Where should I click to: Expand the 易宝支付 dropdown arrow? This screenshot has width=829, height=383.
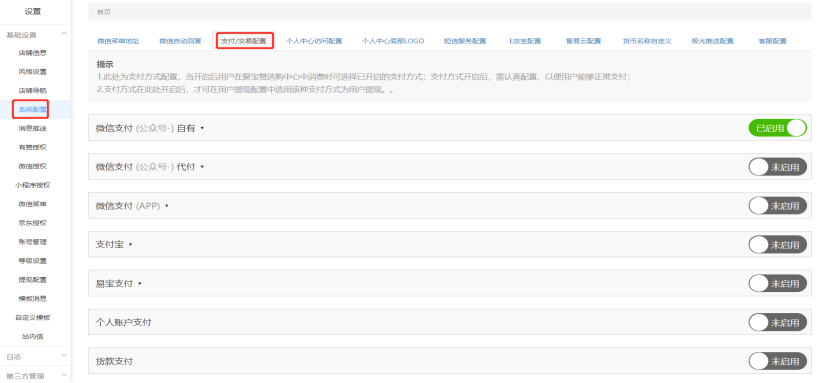tap(140, 284)
